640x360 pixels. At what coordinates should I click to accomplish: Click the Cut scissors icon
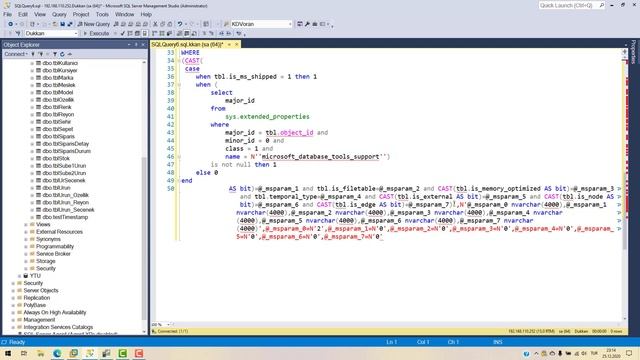(155, 24)
